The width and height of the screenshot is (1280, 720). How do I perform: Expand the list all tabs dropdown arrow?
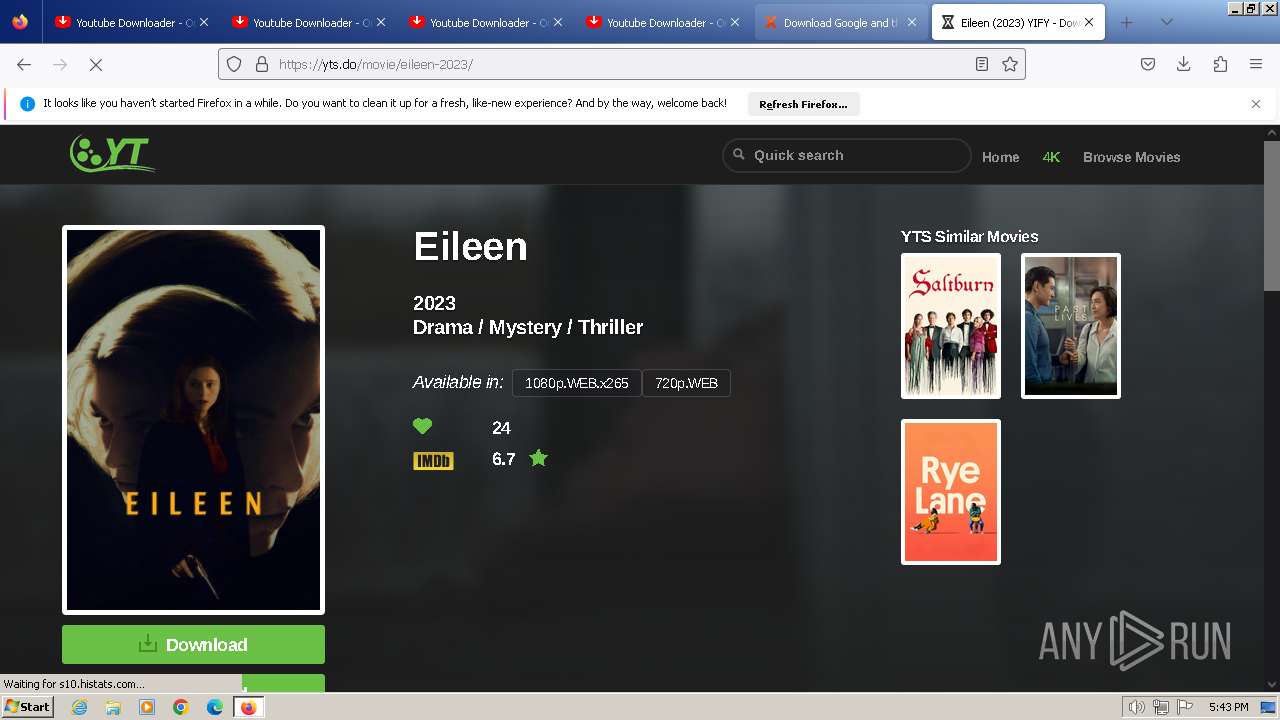(1166, 22)
